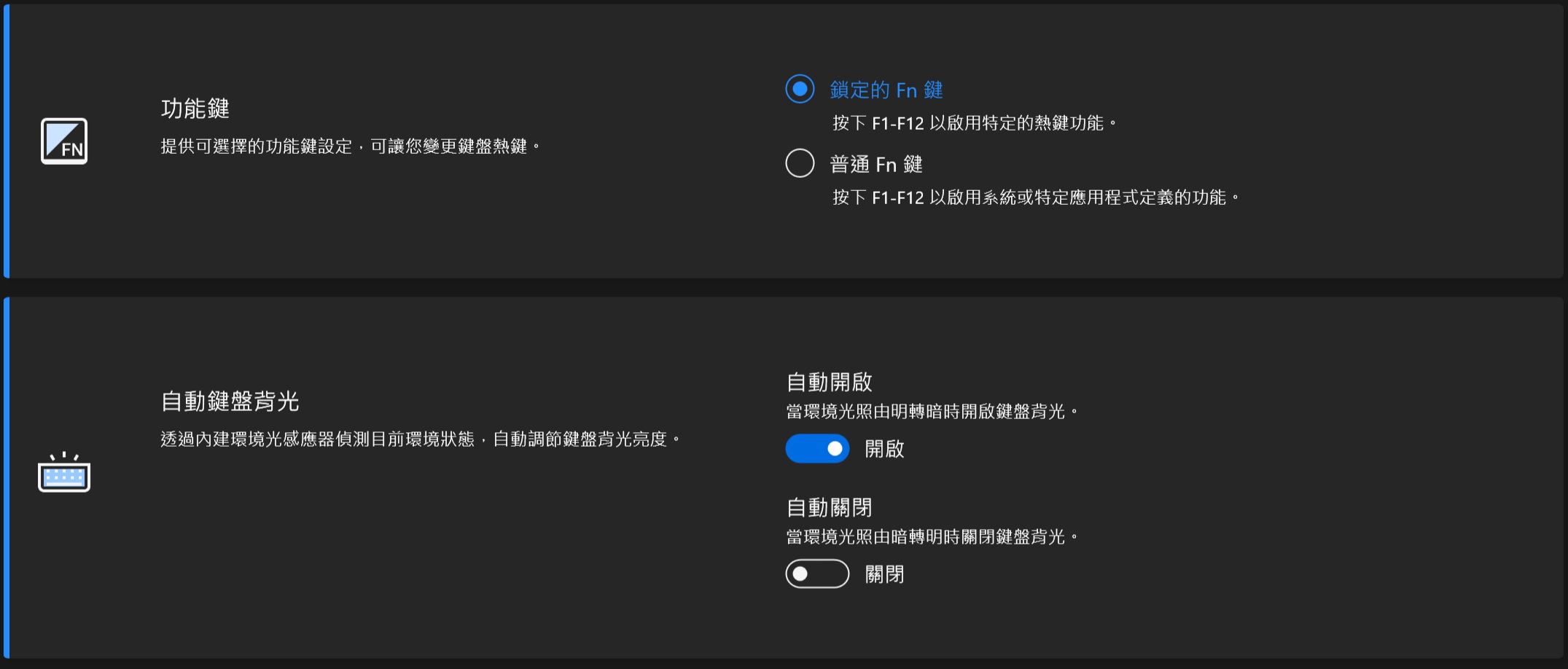Click the 自動鍵盤背光 section title

click(230, 402)
